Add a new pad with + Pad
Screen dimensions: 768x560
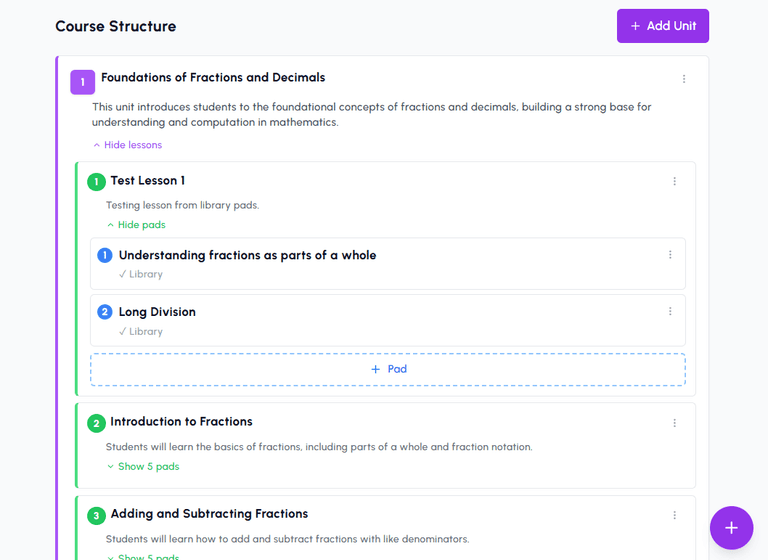(388, 369)
